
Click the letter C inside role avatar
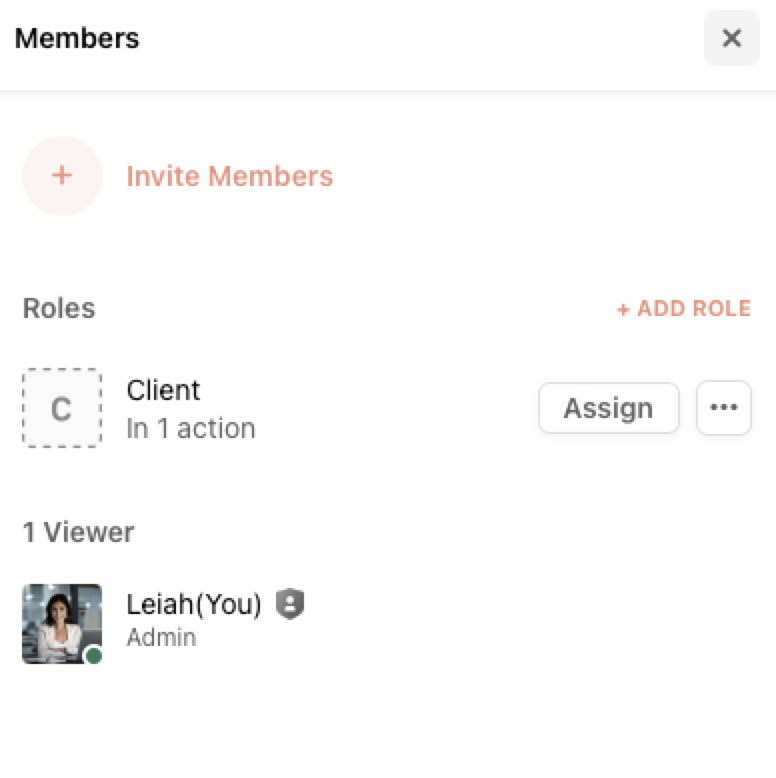click(62, 409)
